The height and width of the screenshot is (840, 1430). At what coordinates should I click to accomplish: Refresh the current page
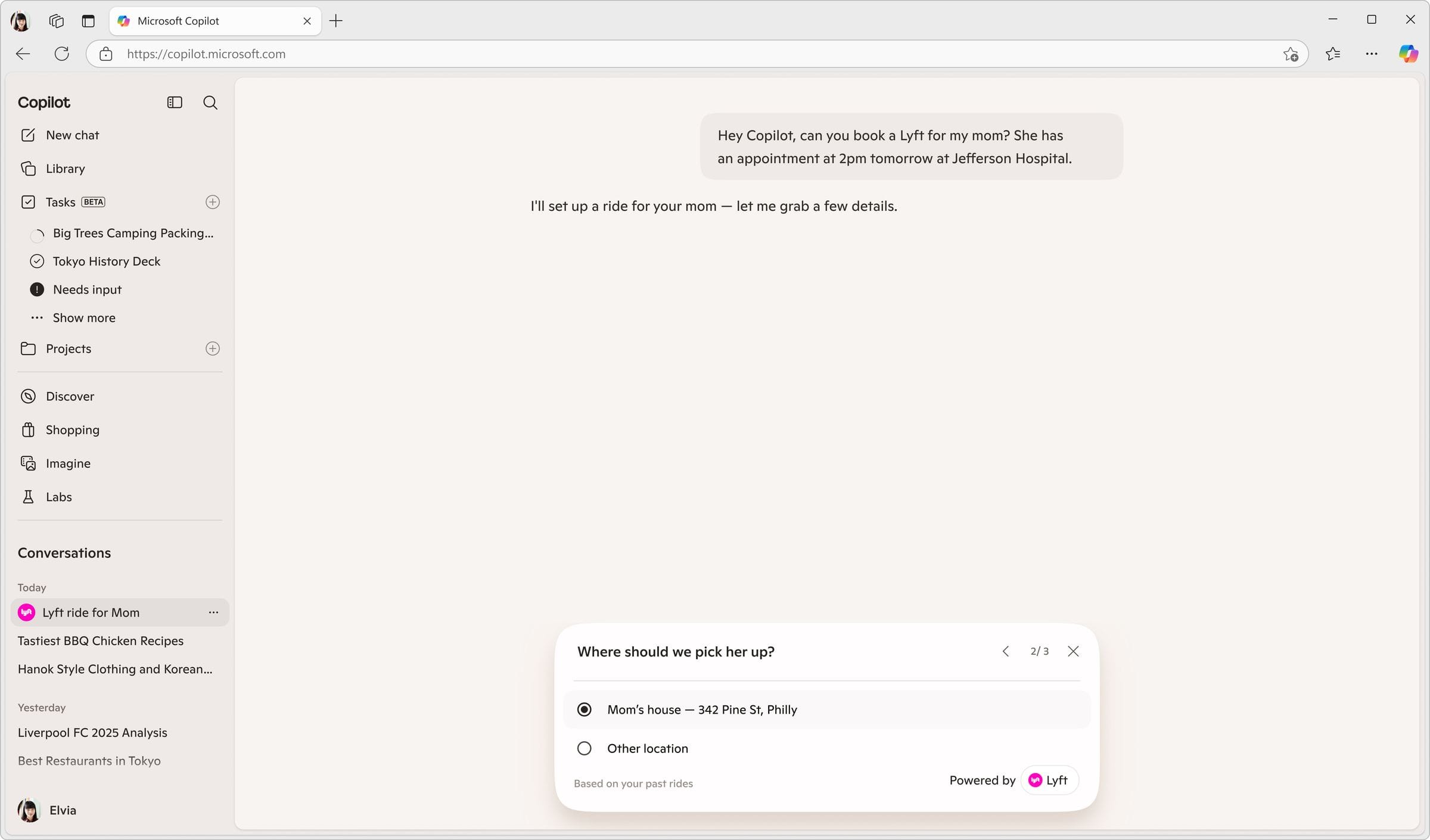[62, 54]
